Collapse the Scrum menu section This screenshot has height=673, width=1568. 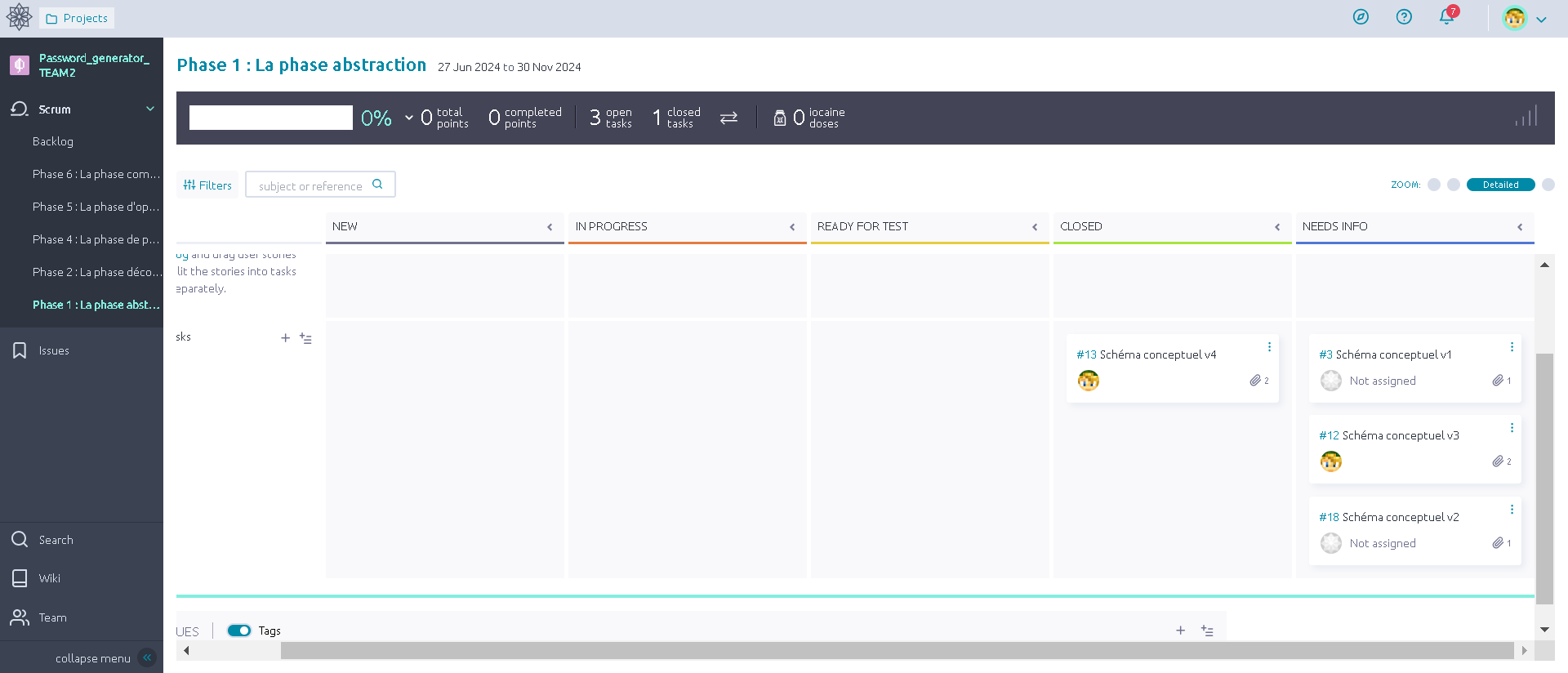(150, 109)
